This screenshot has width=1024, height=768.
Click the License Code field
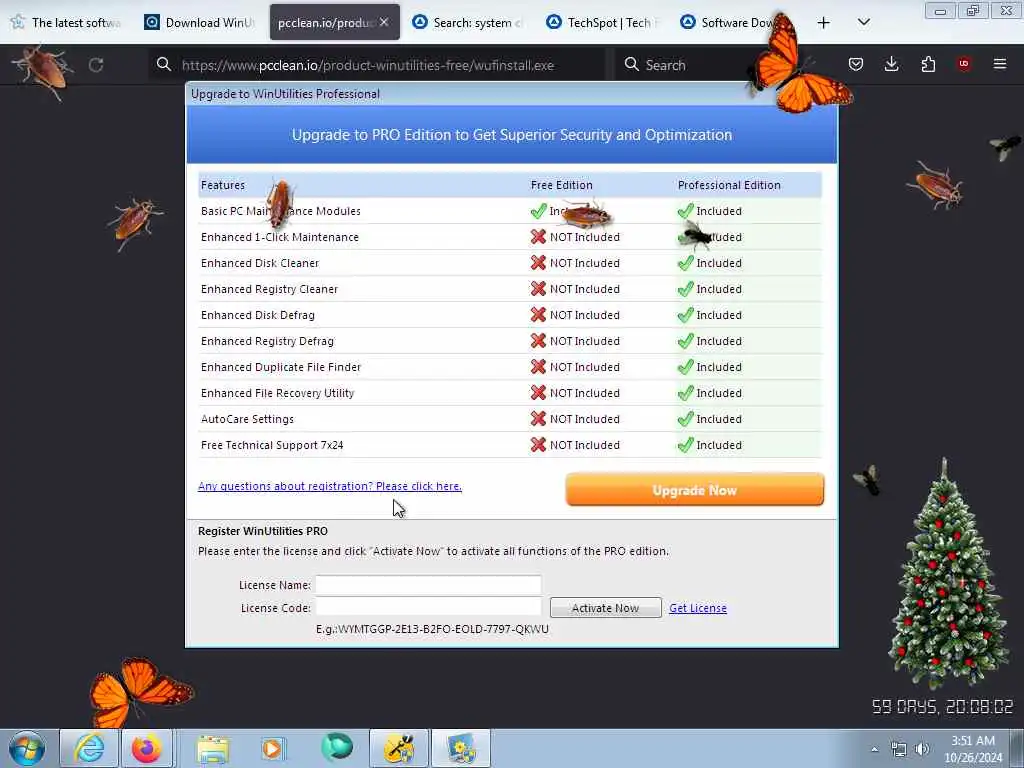tap(428, 607)
